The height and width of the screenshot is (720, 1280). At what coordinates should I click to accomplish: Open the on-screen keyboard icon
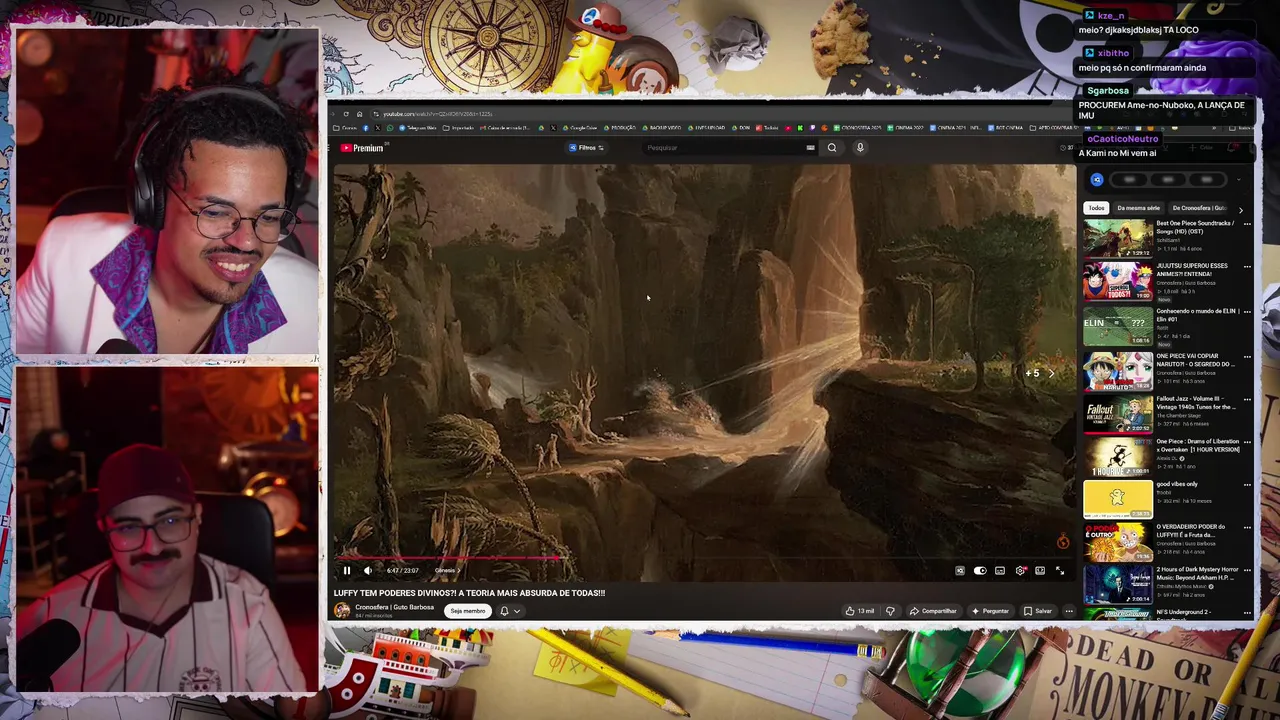810,148
